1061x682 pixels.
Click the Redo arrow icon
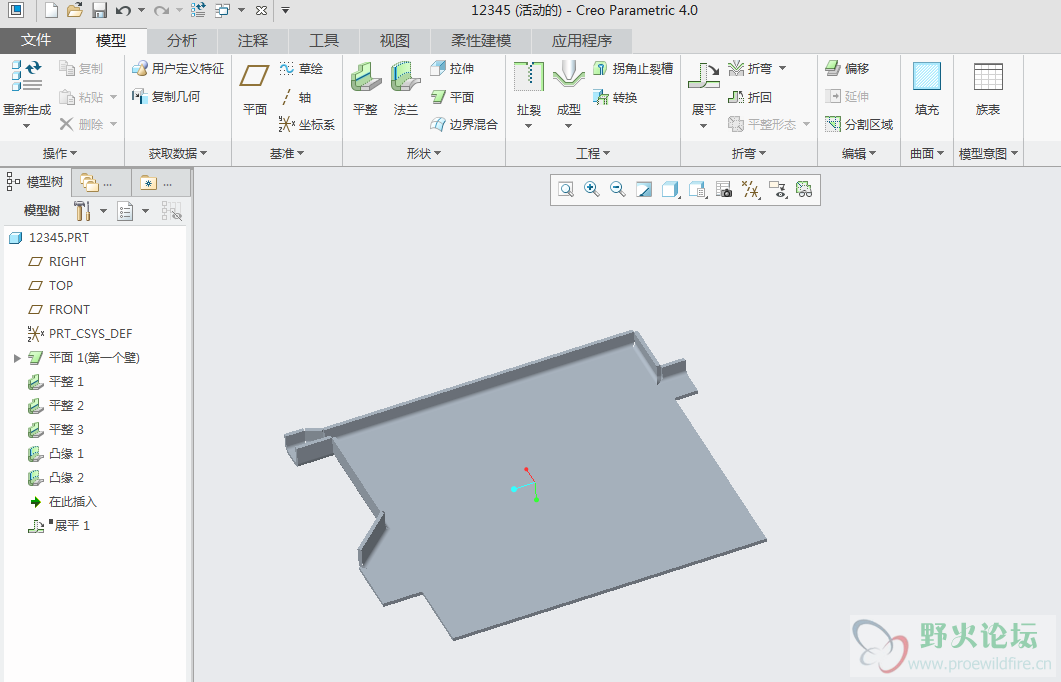(x=161, y=10)
